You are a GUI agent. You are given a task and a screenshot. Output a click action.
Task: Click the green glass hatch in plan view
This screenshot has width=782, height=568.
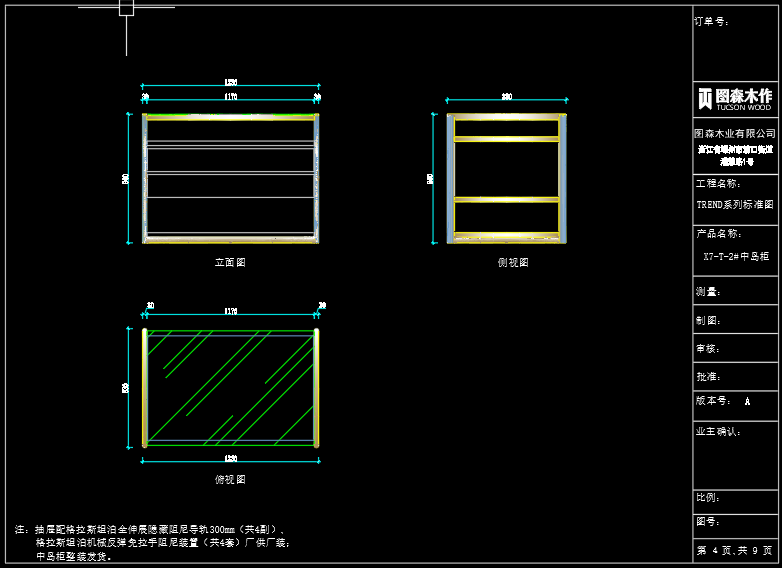tap(230, 388)
